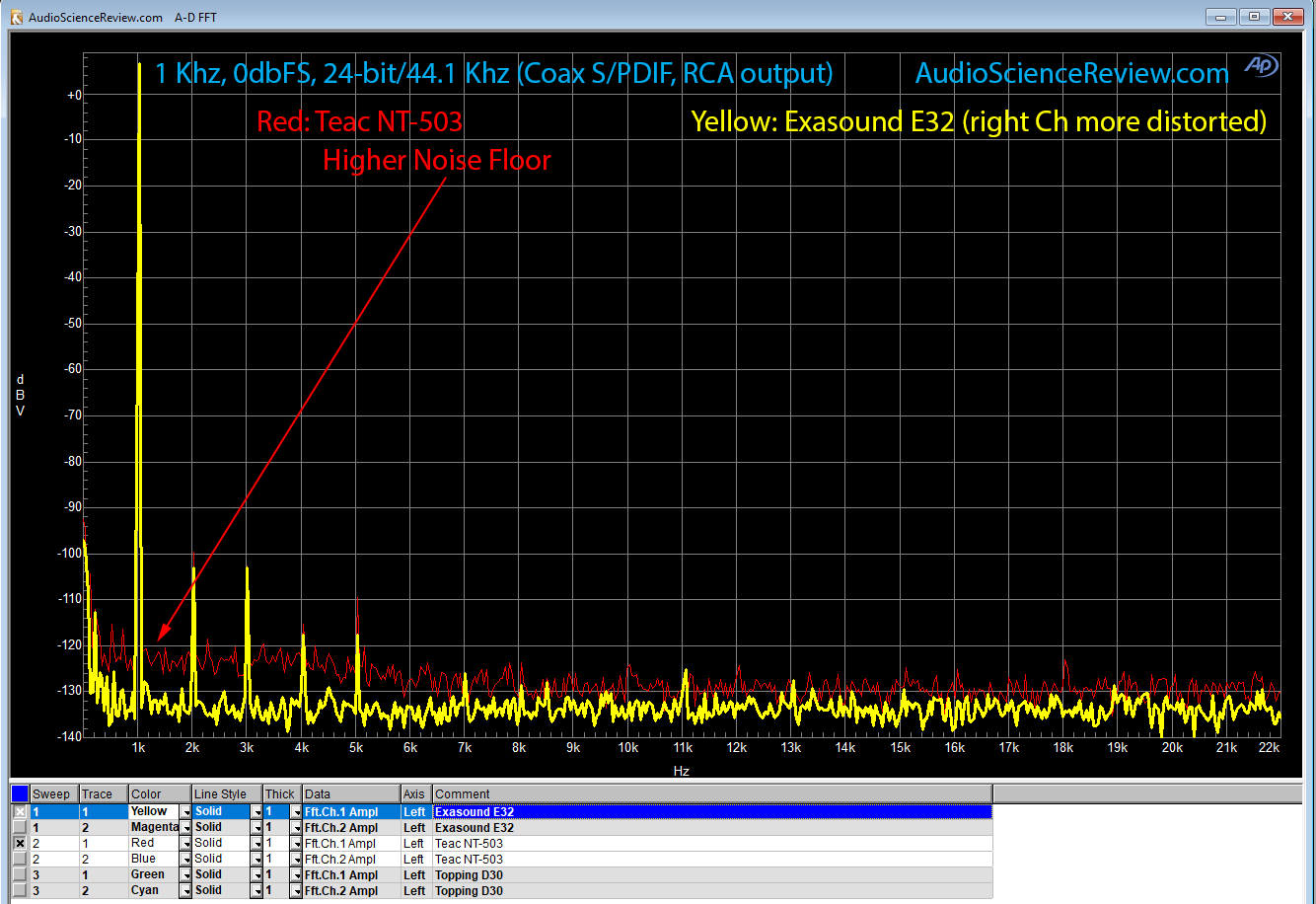Click 'Fft.Ch.2 Ampl' data cell in Magenta row
This screenshot has width=1316, height=904.
tap(351, 827)
